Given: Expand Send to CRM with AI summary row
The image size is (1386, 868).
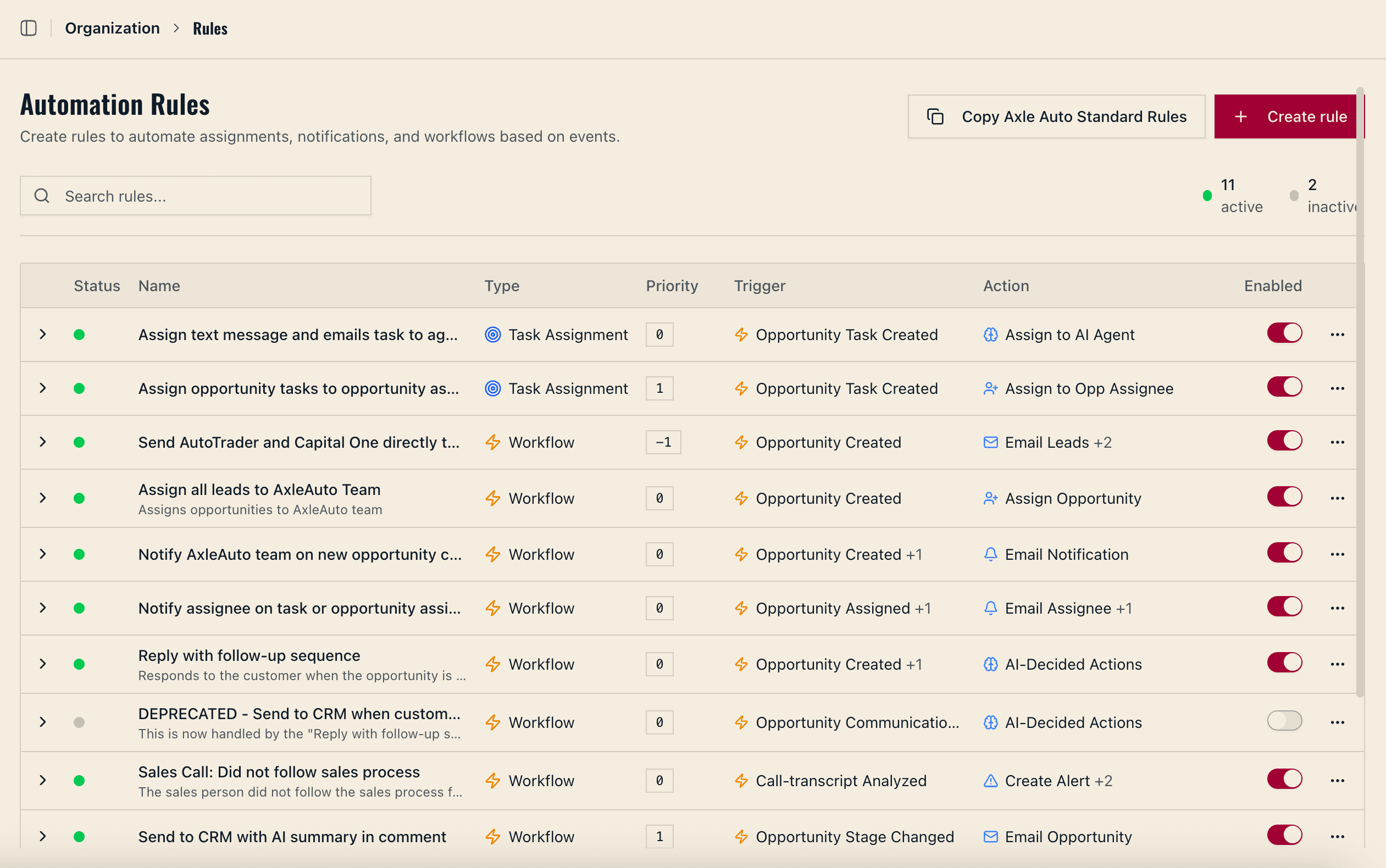Looking at the screenshot, I should 42,837.
